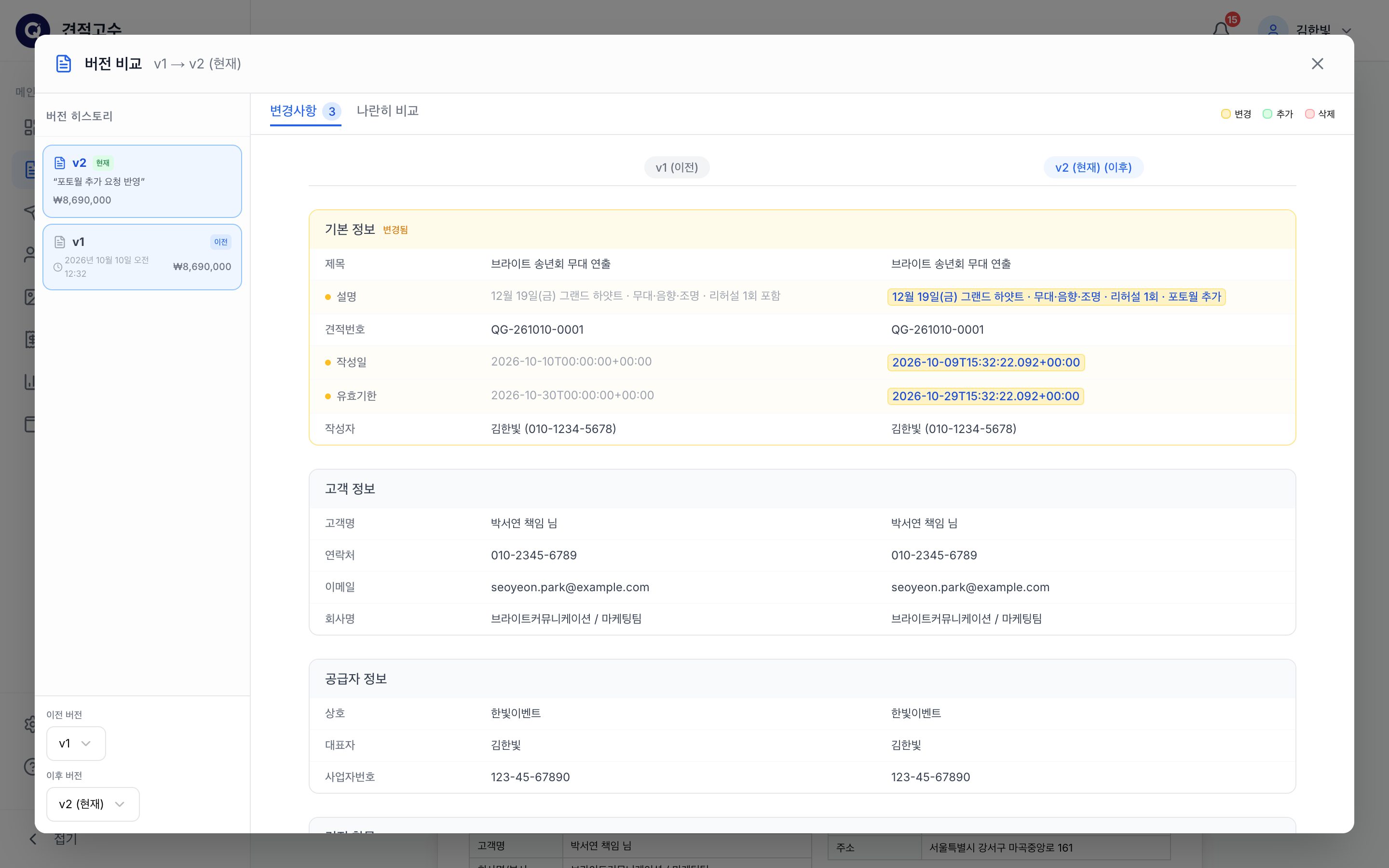The width and height of the screenshot is (1389, 868).
Task: Open the 이전 버전 v1 dropdown
Action: (x=76, y=744)
